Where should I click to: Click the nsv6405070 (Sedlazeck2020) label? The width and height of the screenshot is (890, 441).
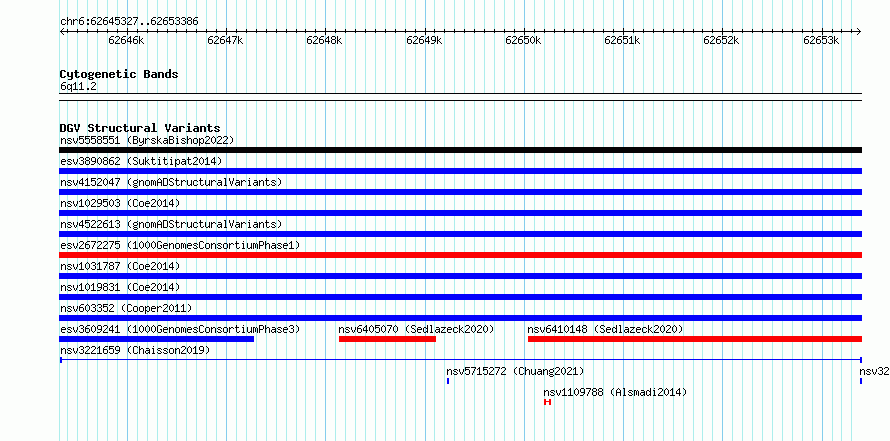tap(416, 329)
